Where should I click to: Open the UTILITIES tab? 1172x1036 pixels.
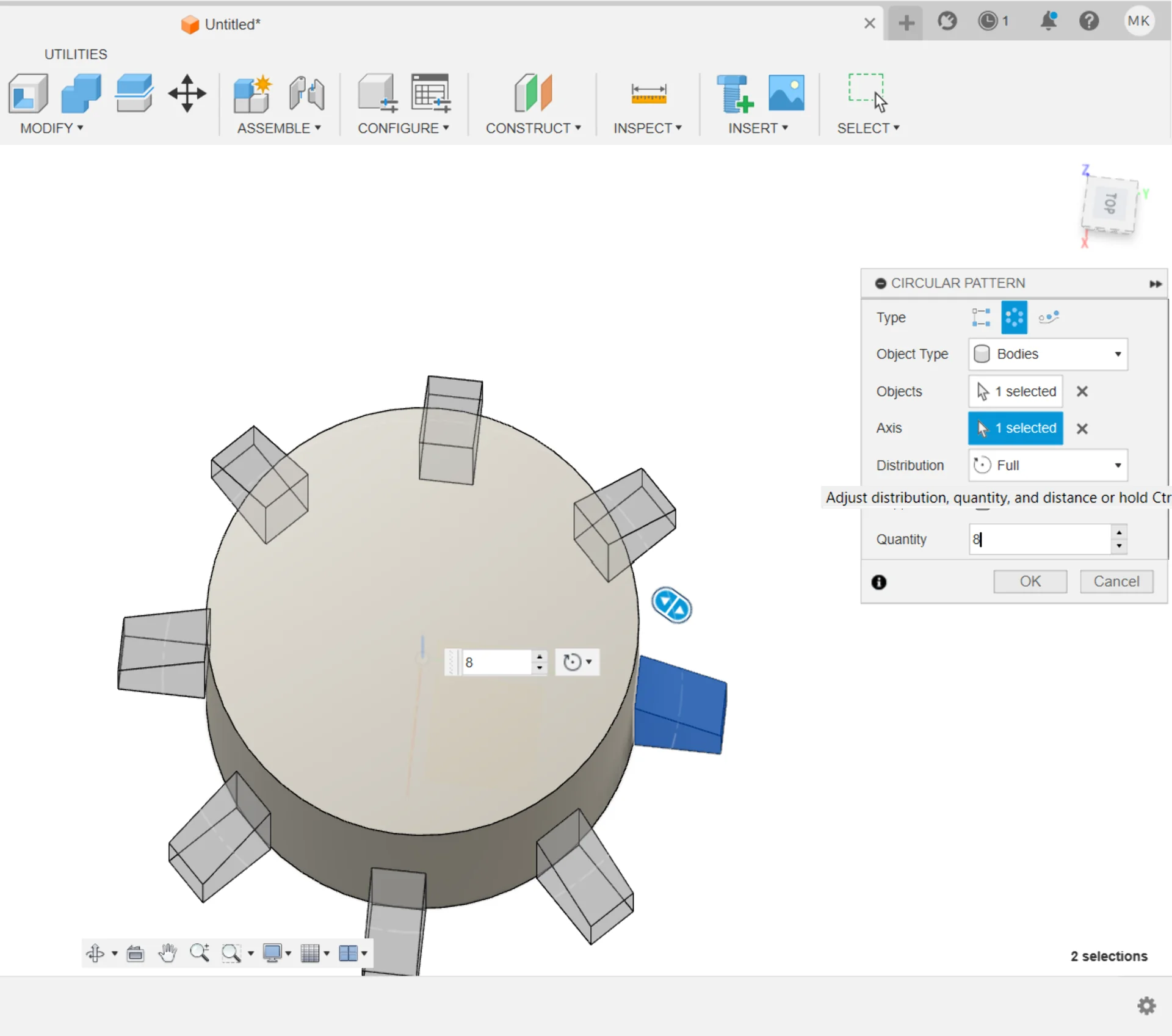(x=76, y=54)
